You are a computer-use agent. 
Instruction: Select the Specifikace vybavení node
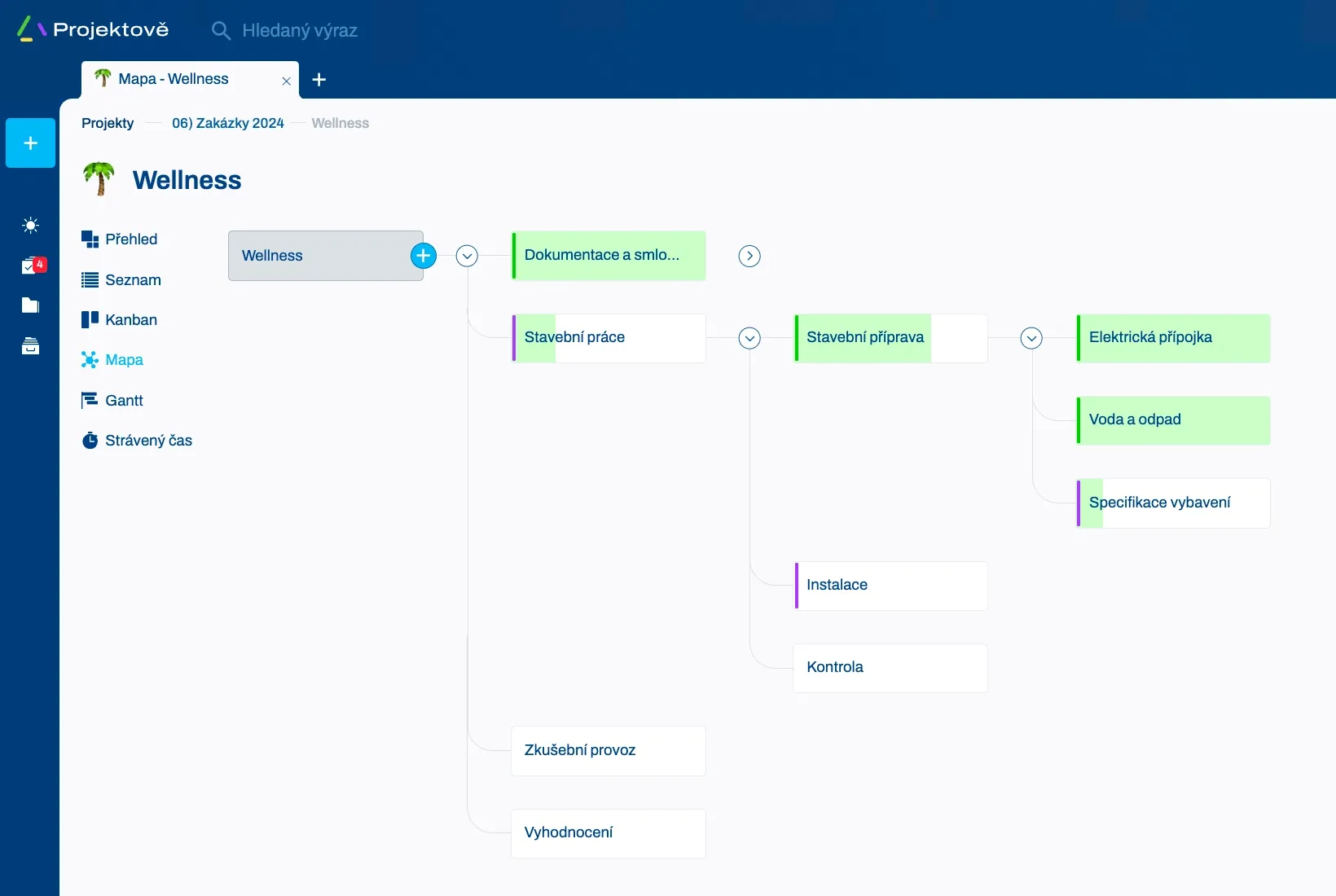(x=1173, y=503)
